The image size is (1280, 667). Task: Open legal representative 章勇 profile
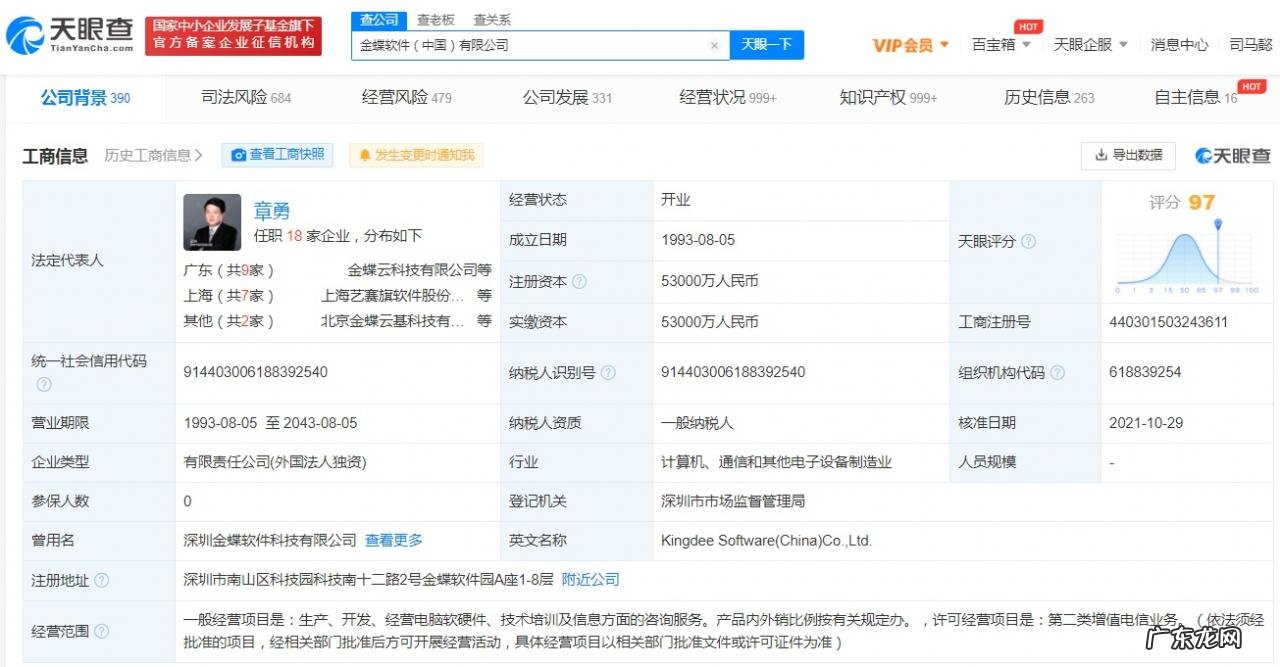pyautogui.click(x=273, y=211)
